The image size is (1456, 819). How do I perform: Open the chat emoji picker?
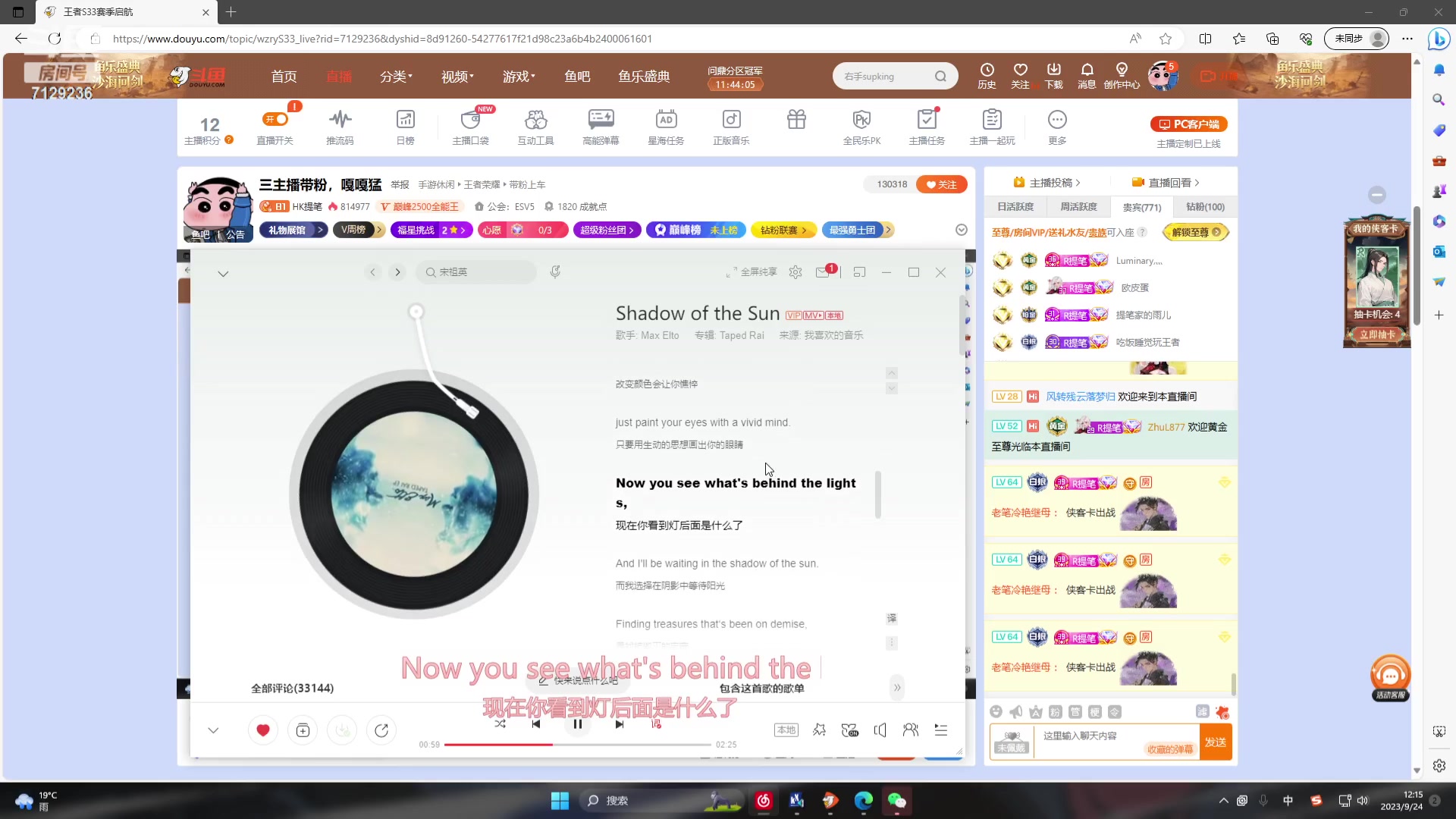tap(996, 711)
